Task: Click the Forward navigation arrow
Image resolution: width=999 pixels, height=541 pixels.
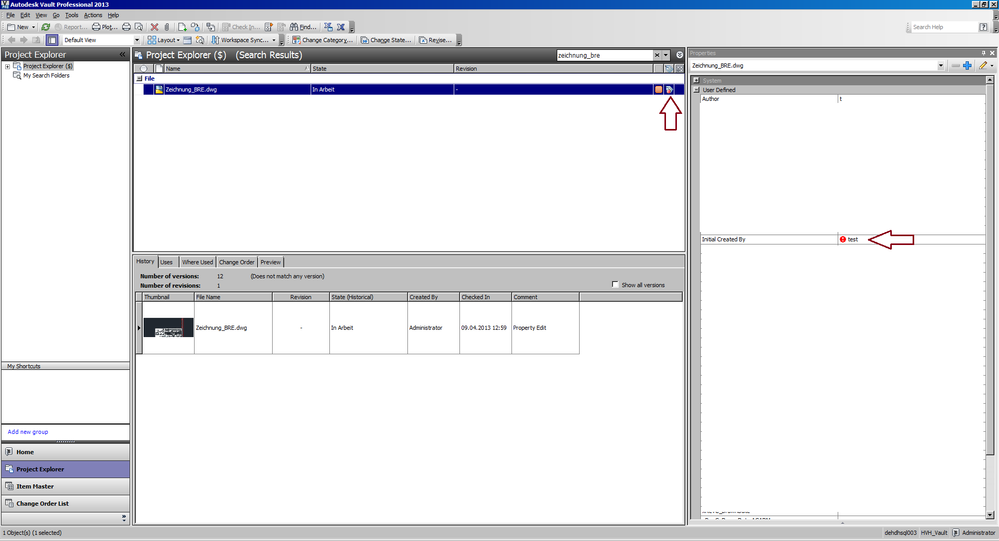Action: 24,40
